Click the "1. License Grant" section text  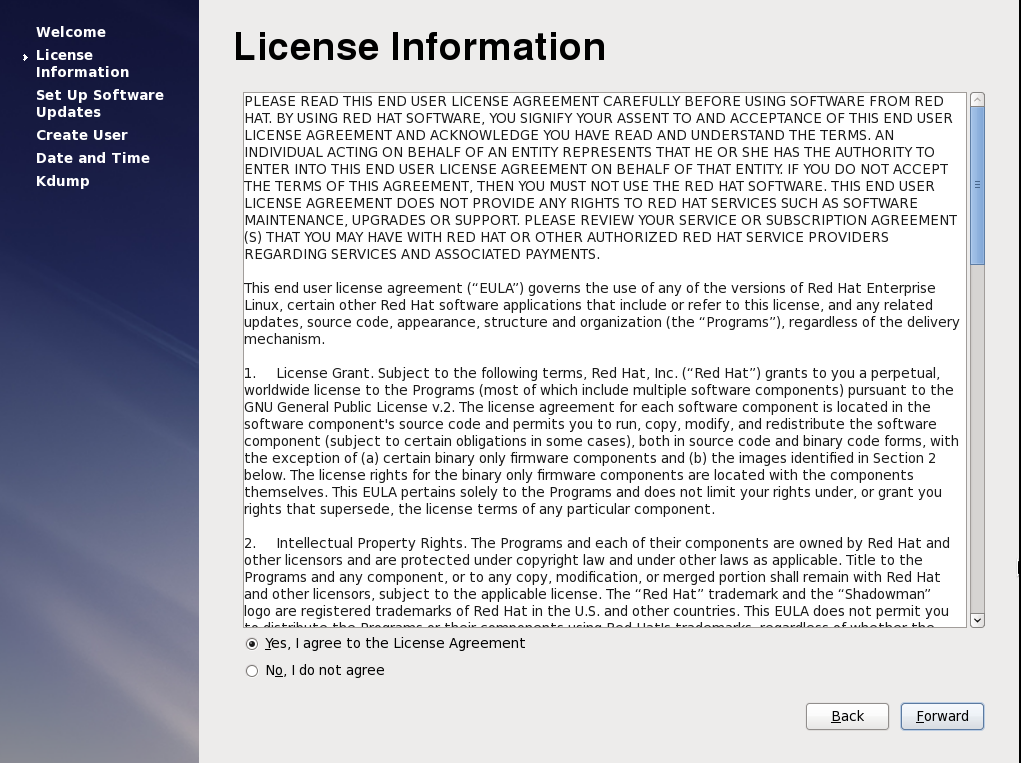602,441
